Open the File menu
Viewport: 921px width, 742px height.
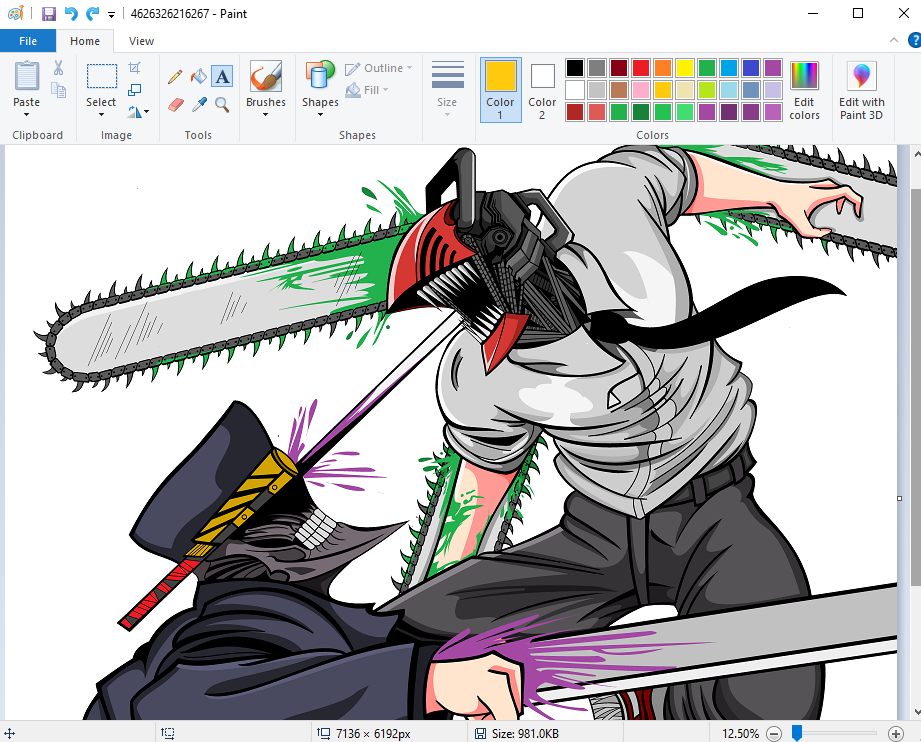point(28,41)
